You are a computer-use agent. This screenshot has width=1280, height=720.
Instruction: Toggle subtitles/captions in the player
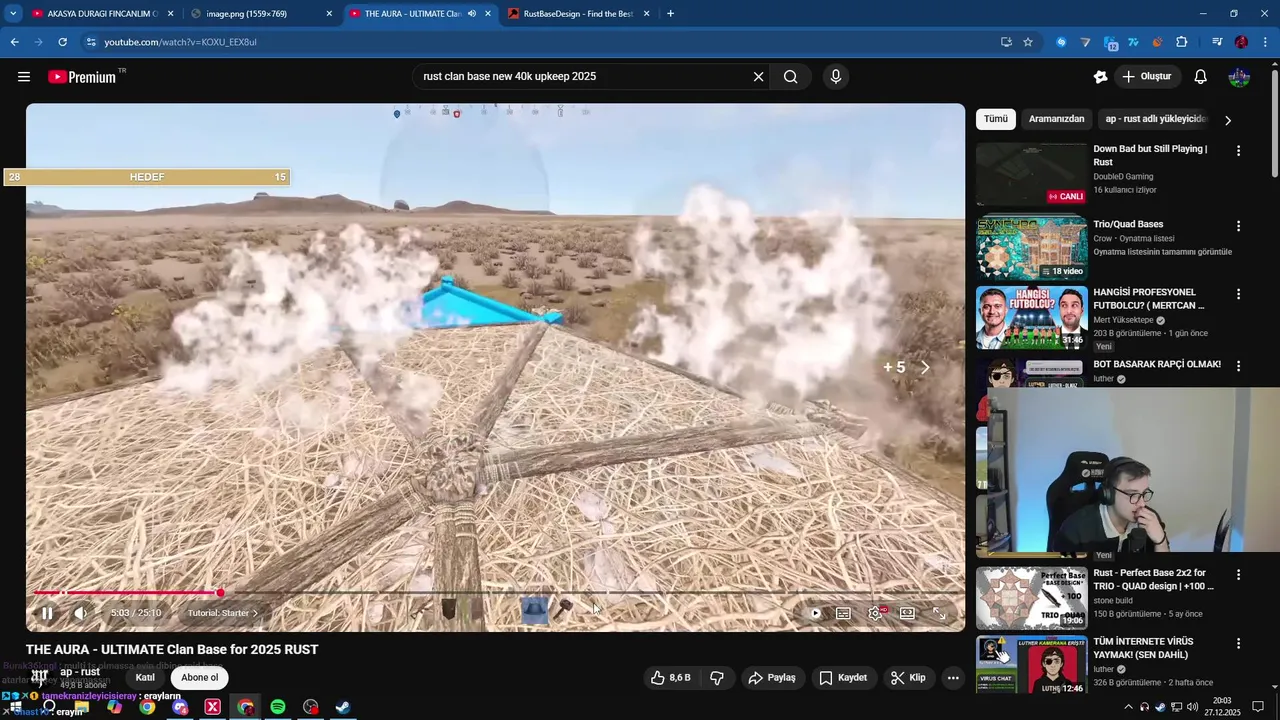844,613
